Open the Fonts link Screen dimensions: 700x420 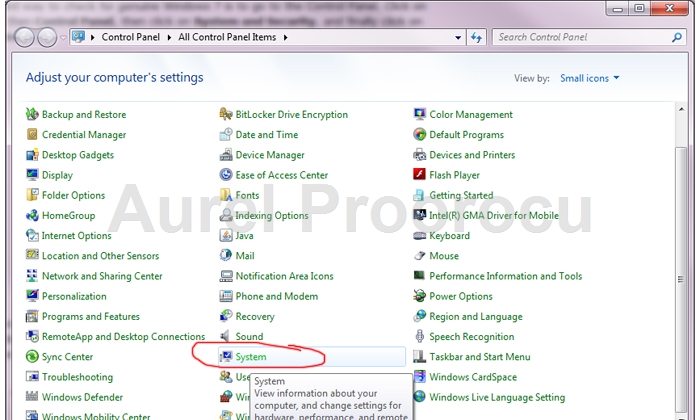[247, 195]
